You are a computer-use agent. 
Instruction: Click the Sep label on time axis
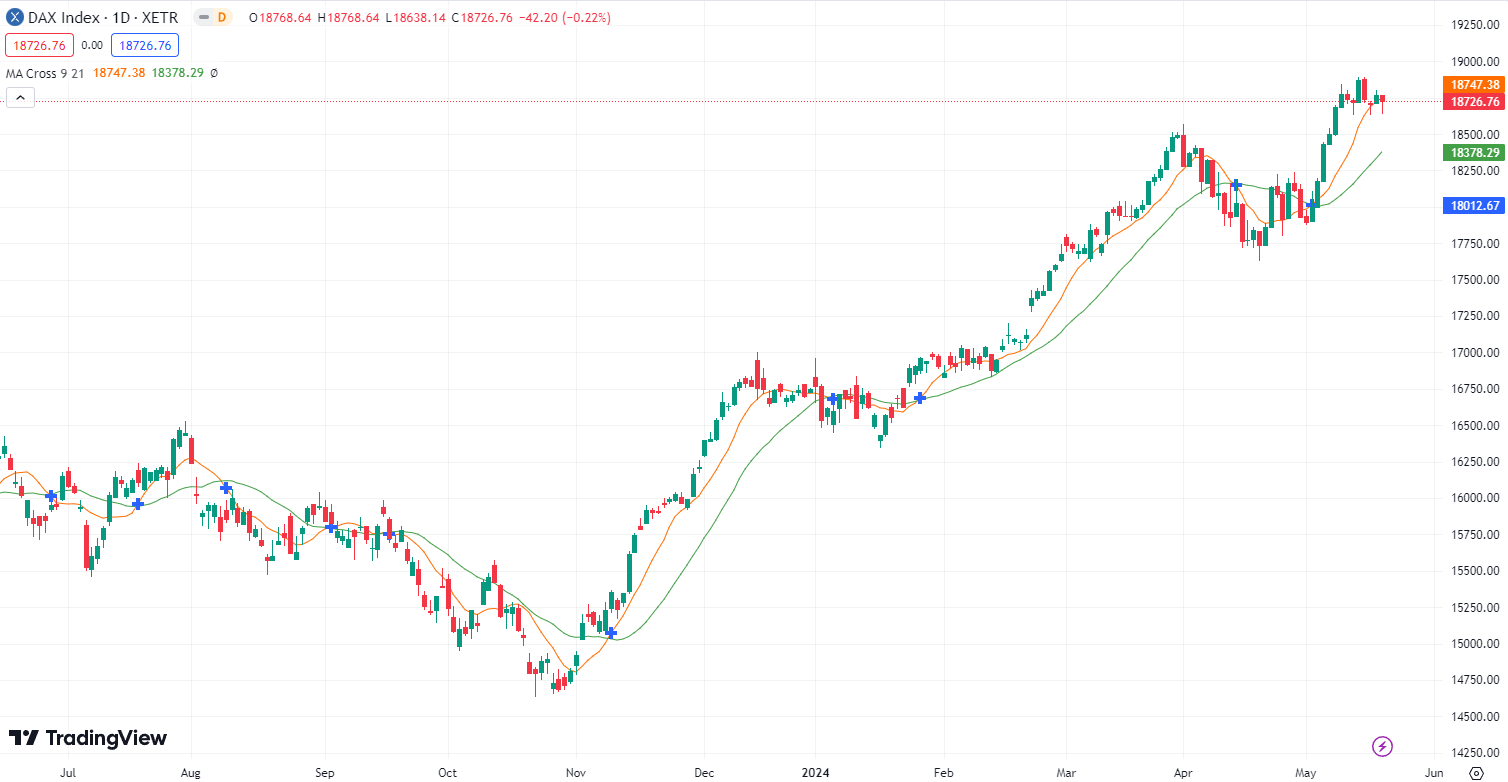pyautogui.click(x=325, y=773)
